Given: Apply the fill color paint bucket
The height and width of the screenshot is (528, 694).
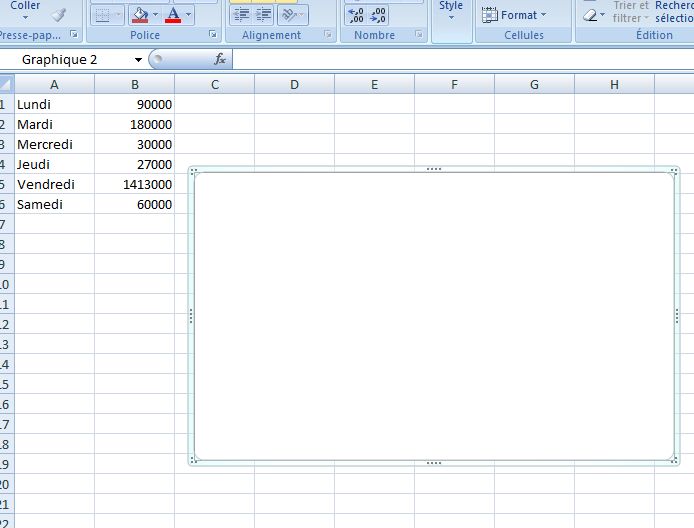Looking at the screenshot, I should (140, 14).
